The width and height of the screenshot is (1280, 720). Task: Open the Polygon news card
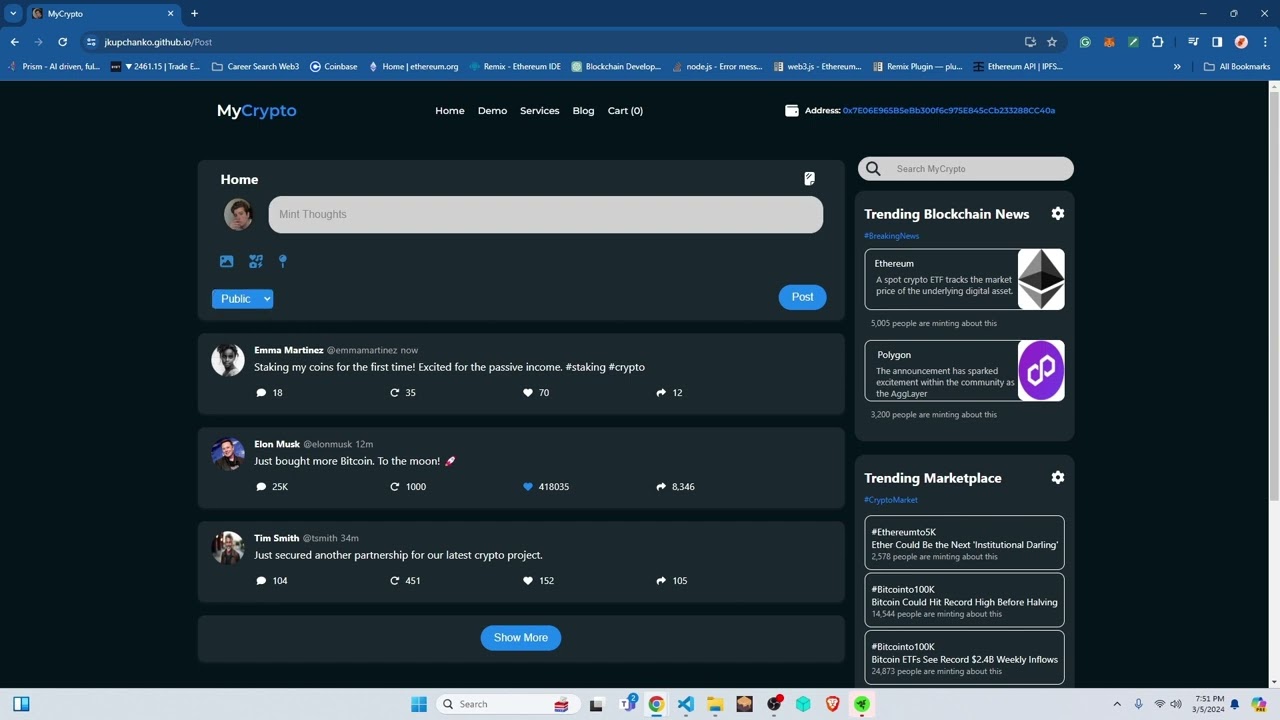(x=965, y=370)
